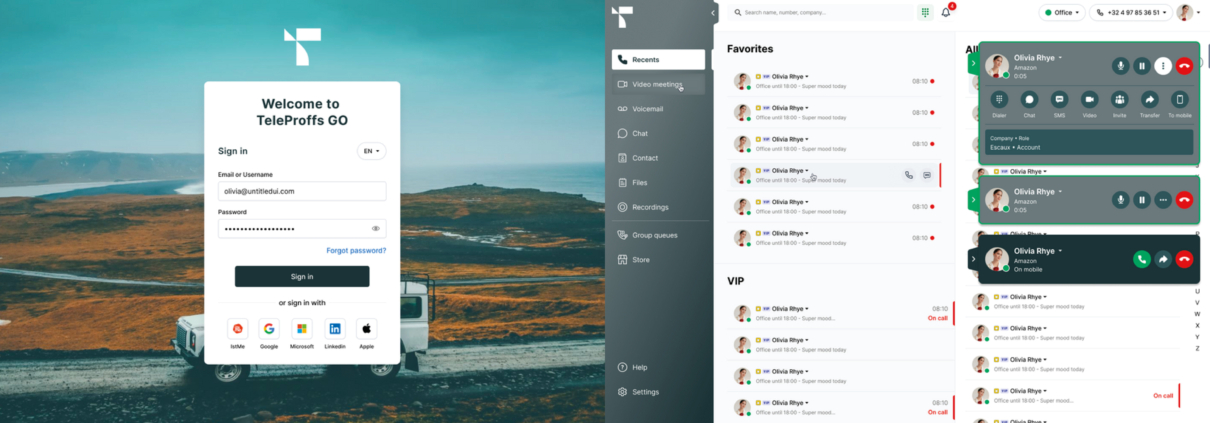Mute microphone on the expanded call card
Image resolution: width=1210 pixels, height=423 pixels.
coord(1121,66)
